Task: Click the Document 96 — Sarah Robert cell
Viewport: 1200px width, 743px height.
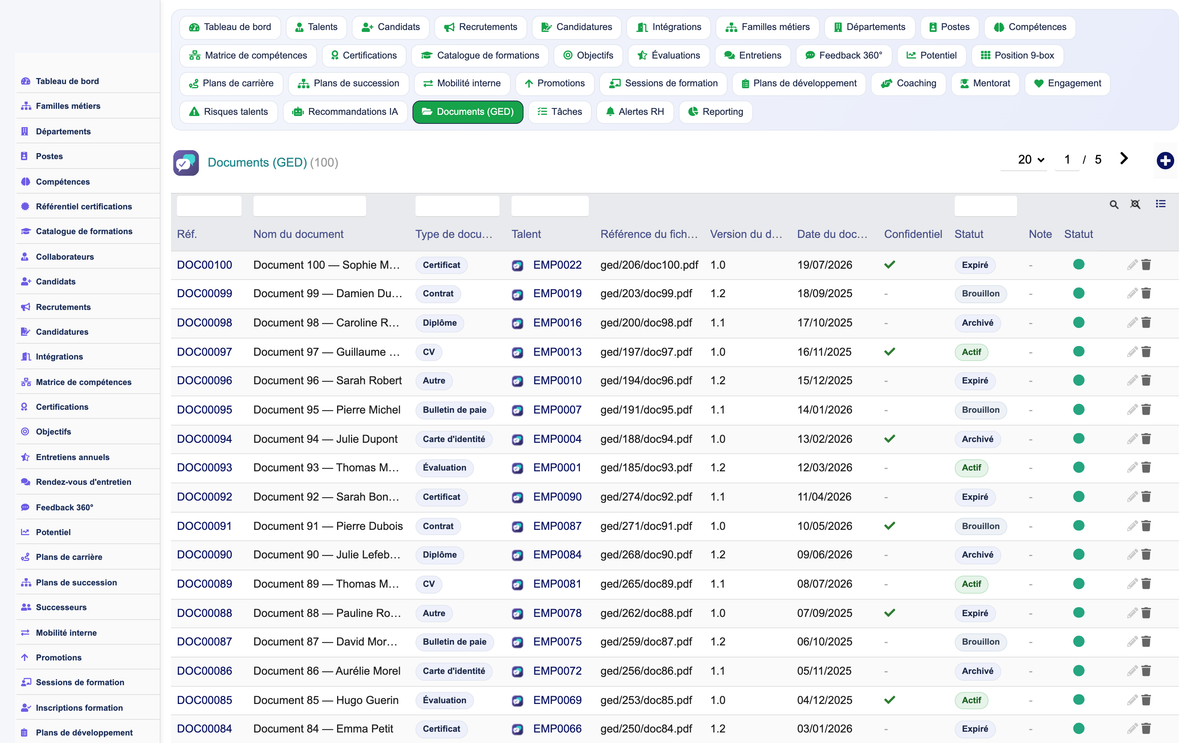Action: click(326, 381)
